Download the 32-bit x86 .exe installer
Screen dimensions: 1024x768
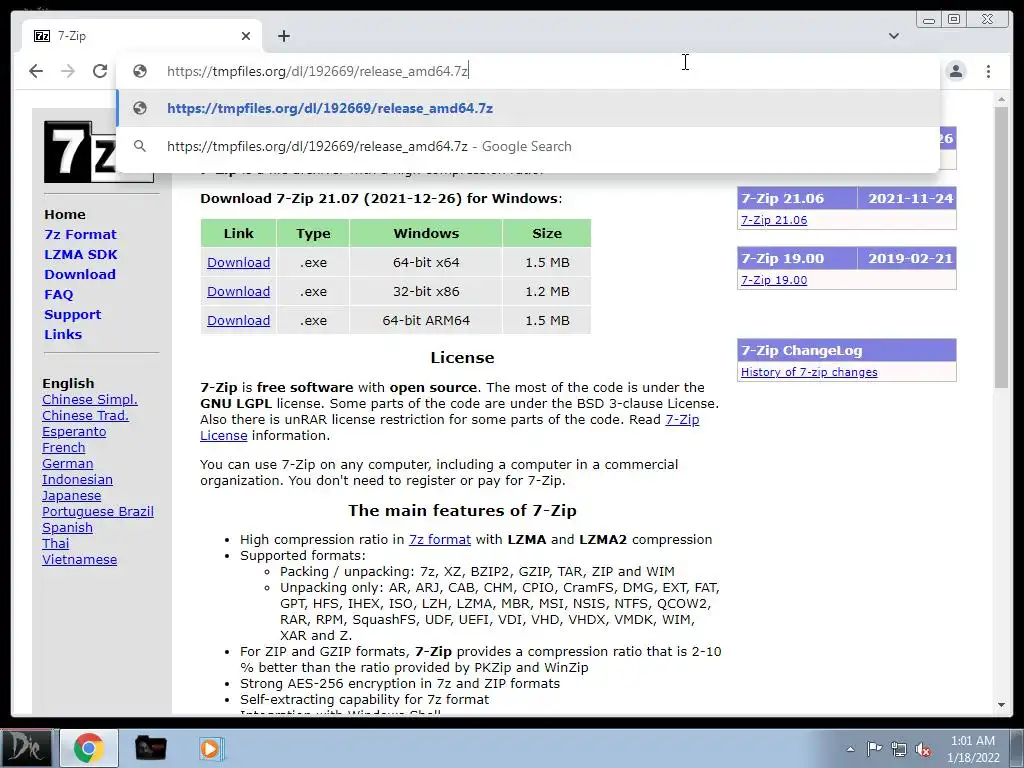click(x=238, y=291)
